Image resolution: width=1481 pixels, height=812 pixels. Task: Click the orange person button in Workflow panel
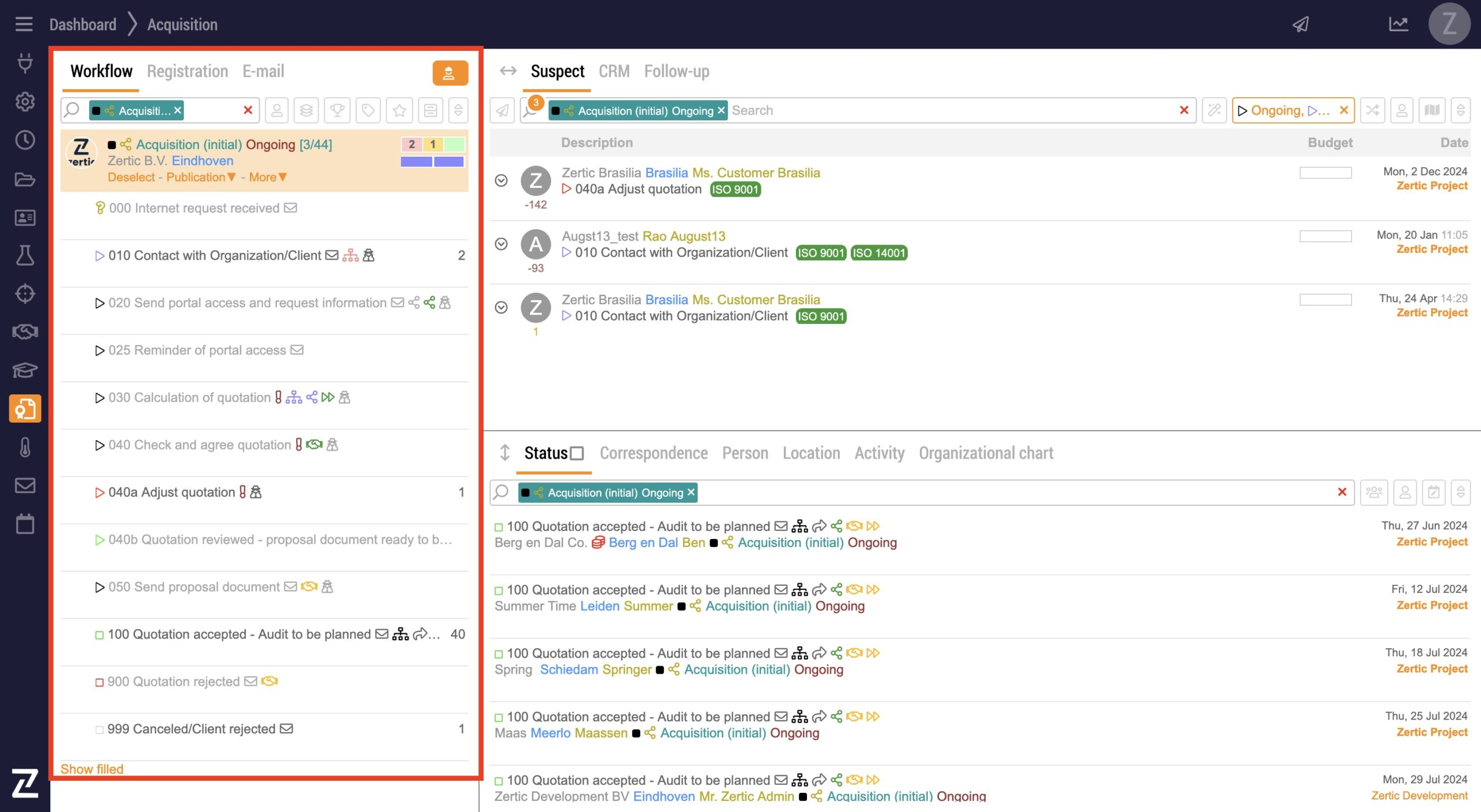450,73
